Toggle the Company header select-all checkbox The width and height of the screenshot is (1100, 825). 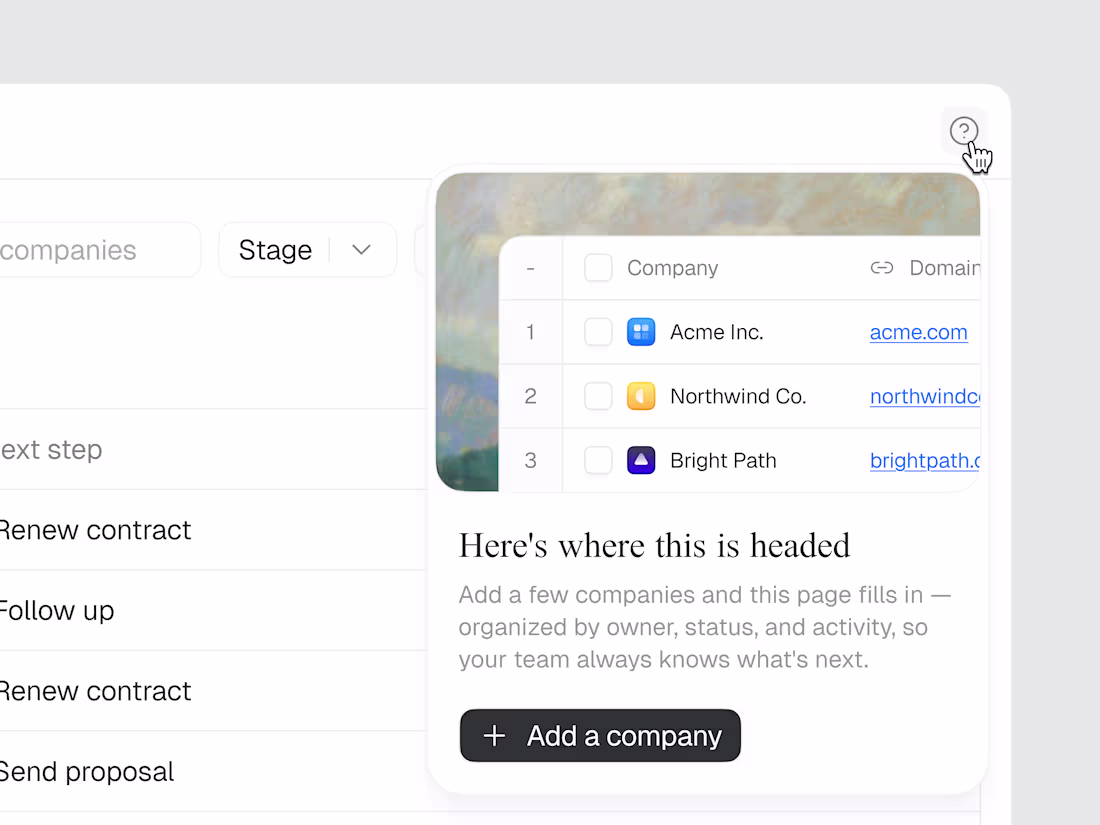(598, 268)
